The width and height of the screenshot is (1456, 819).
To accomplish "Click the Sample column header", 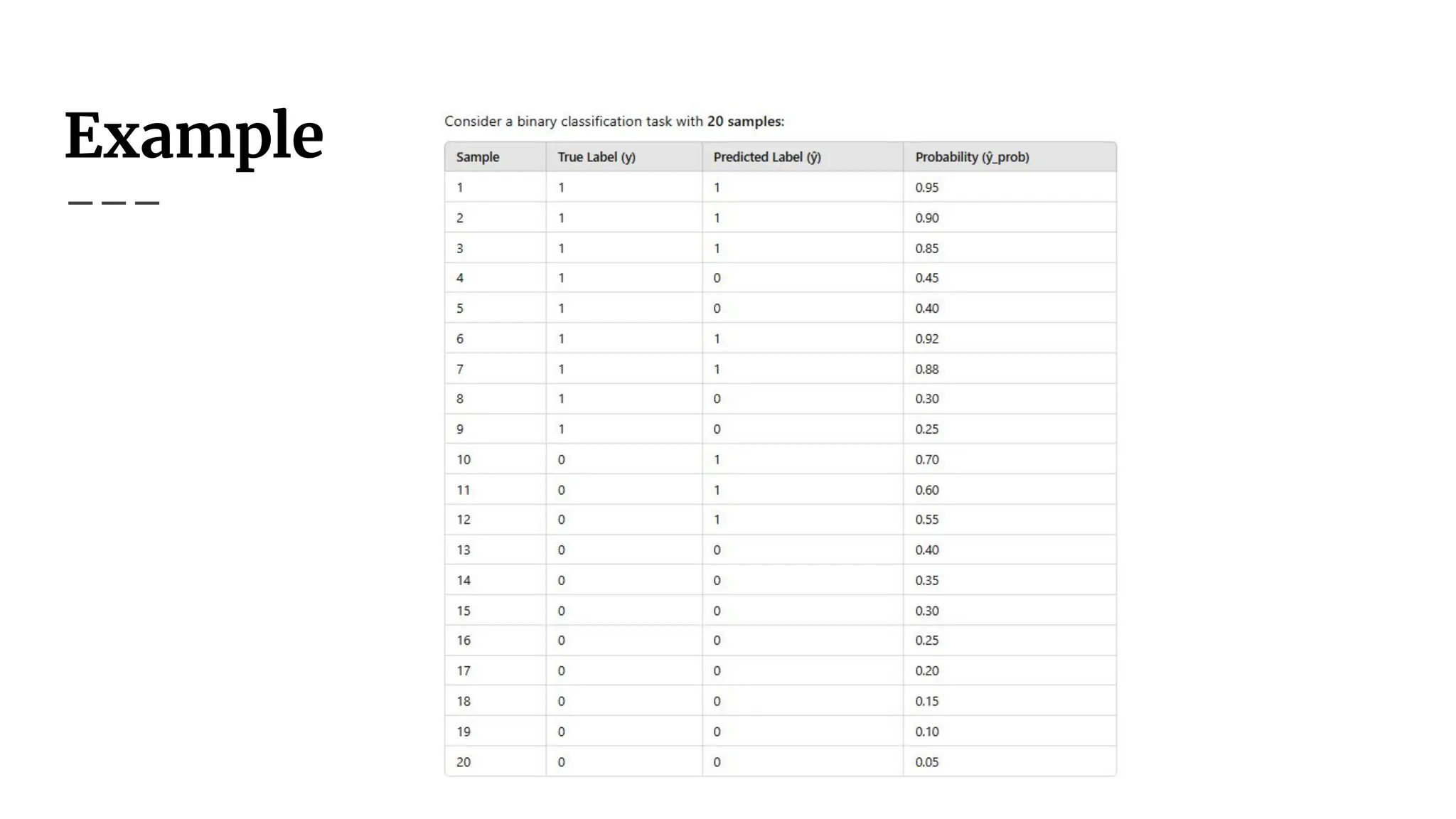I will click(478, 157).
